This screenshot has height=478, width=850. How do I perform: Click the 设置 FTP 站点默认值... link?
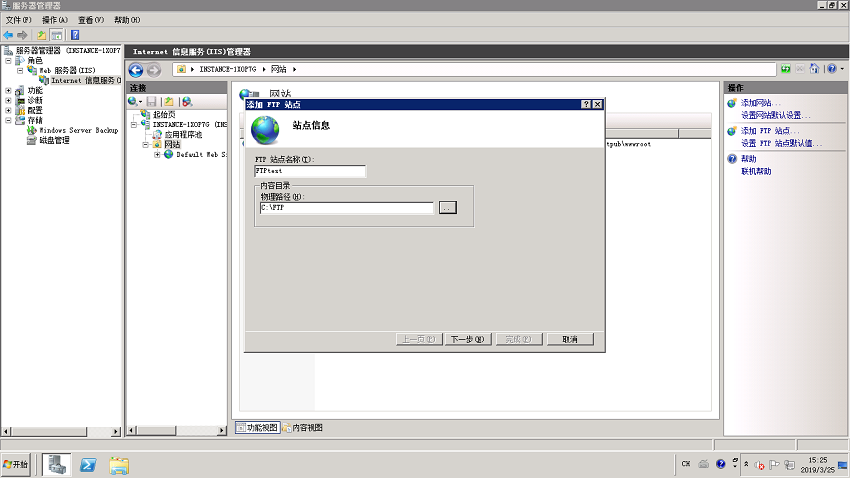781,143
